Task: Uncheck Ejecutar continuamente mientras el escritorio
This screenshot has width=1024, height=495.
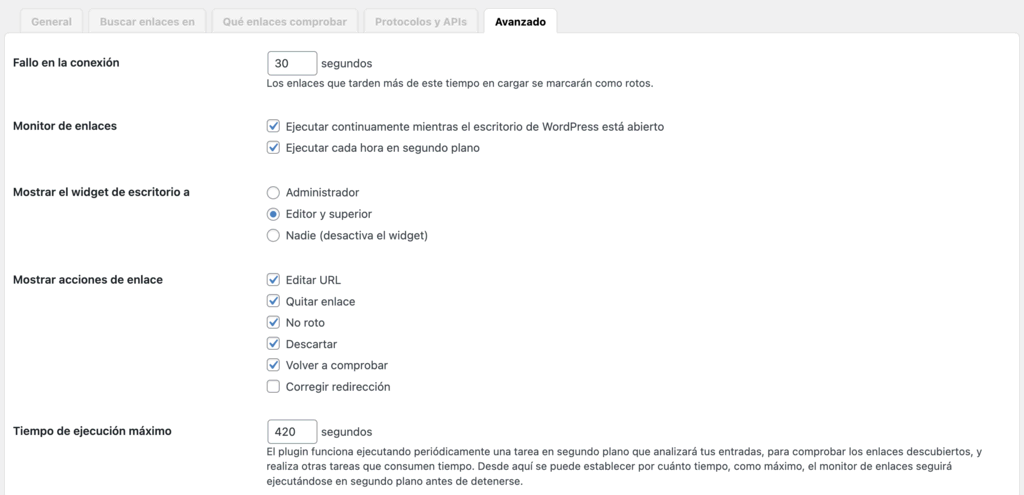Action: click(x=273, y=127)
